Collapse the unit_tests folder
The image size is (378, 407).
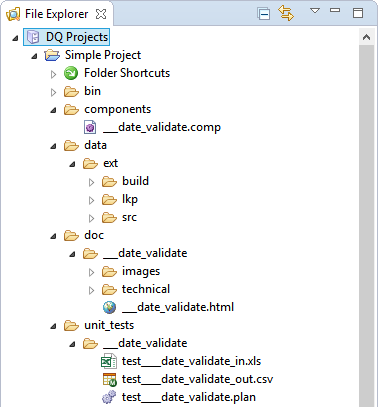(x=53, y=326)
